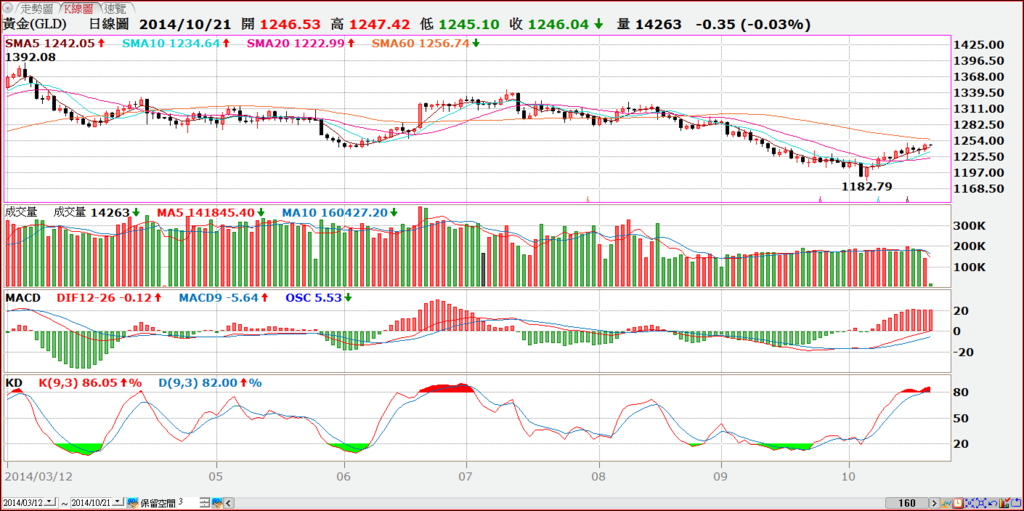Click the 保留空間 value field

(x=188, y=502)
